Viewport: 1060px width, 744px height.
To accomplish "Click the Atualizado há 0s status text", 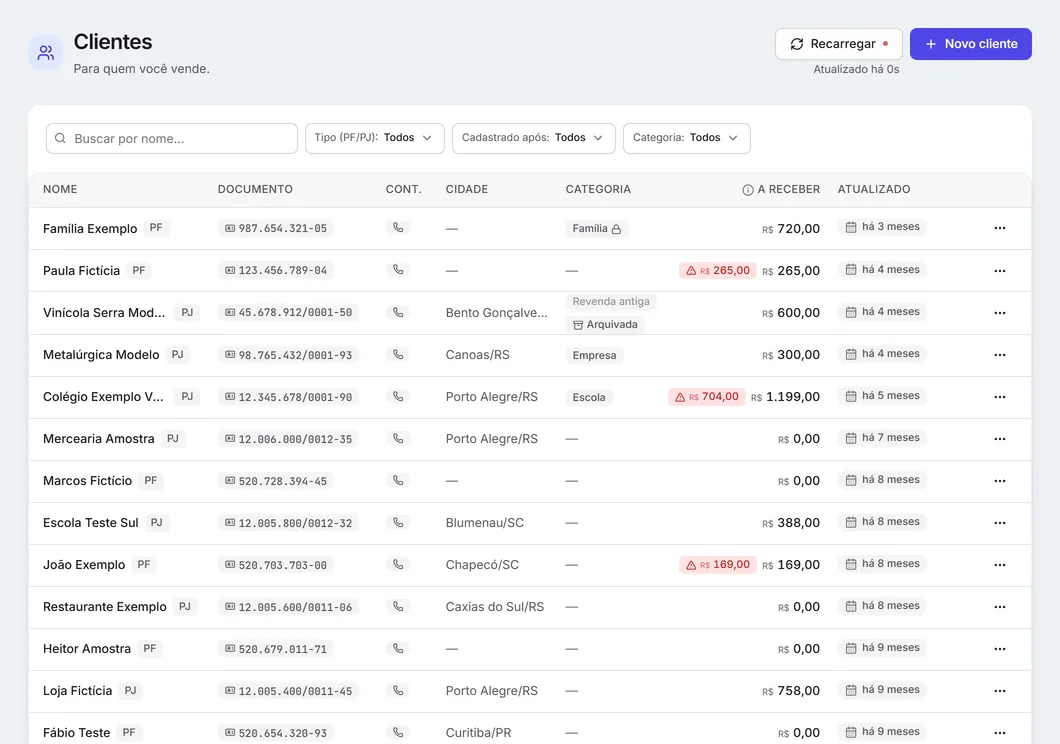I will click(856, 70).
